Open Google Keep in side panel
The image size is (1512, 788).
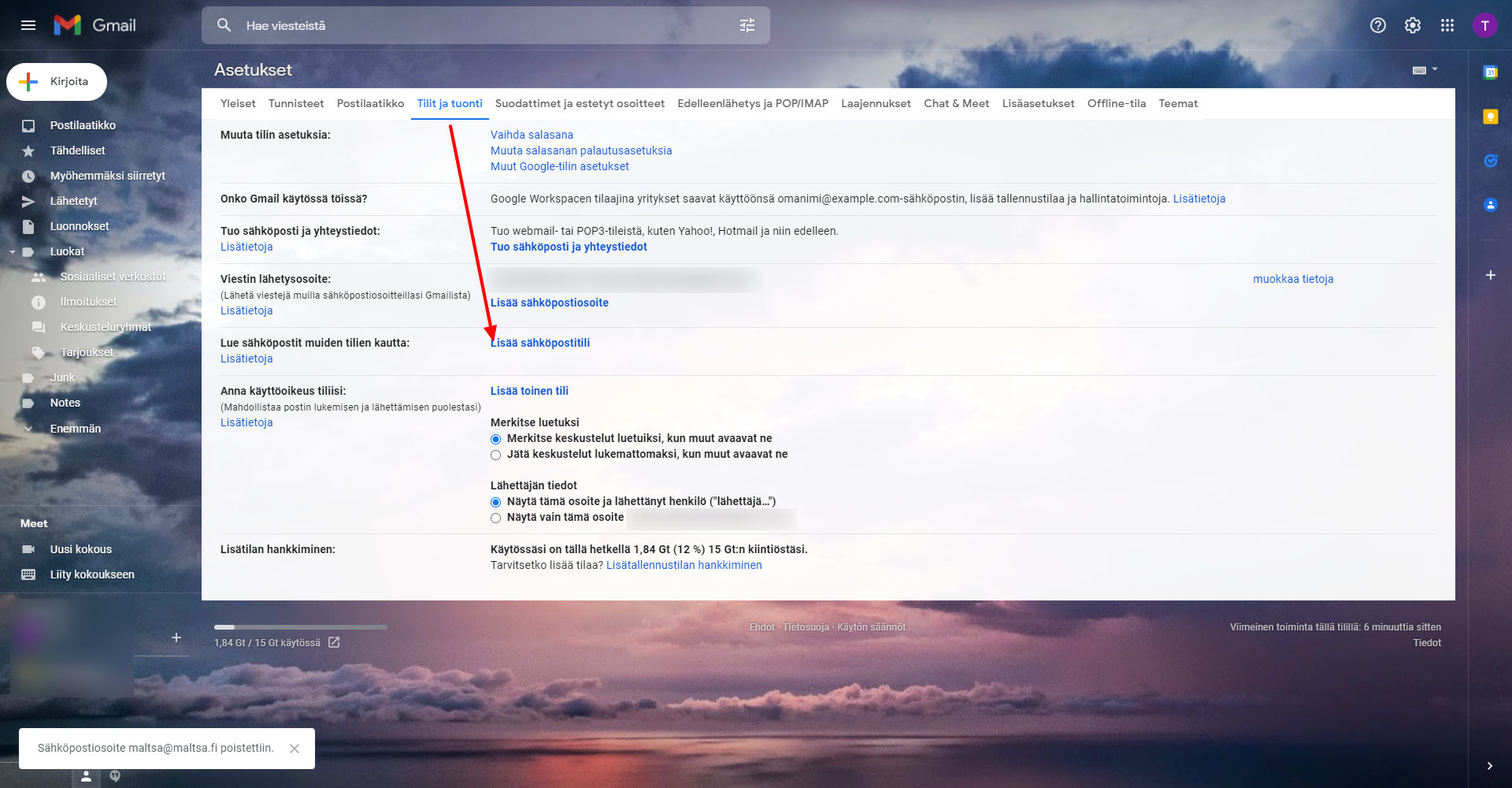click(x=1490, y=117)
